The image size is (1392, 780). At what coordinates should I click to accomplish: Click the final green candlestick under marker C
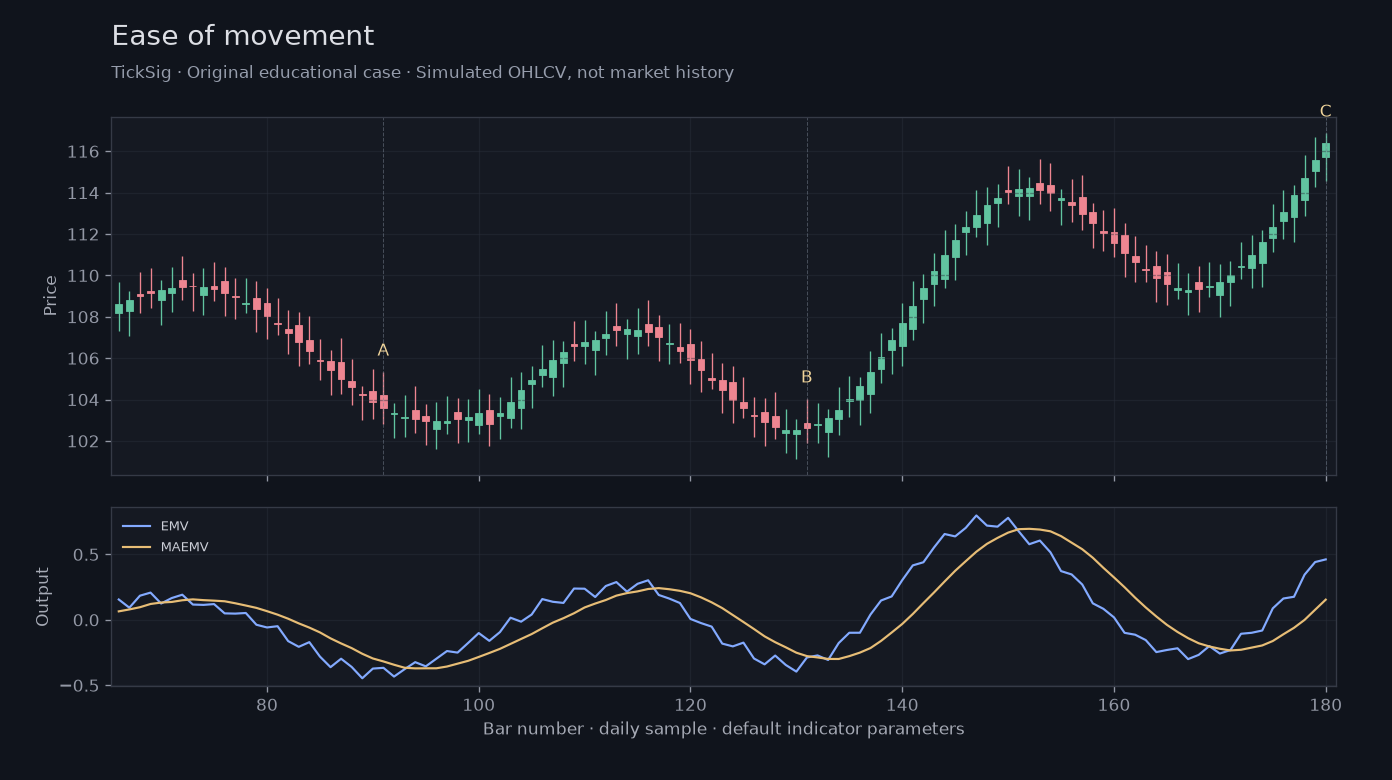click(1326, 150)
